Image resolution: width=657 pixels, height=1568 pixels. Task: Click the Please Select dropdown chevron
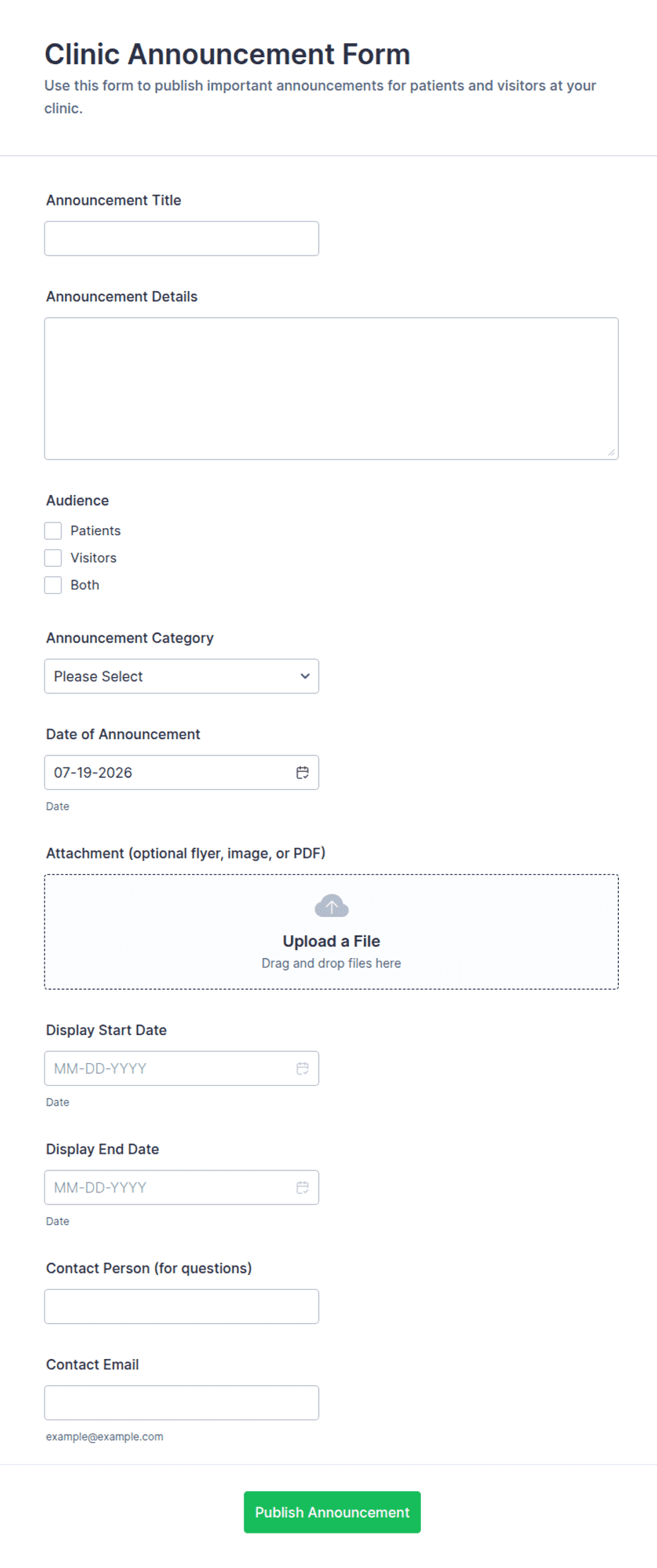coord(305,676)
